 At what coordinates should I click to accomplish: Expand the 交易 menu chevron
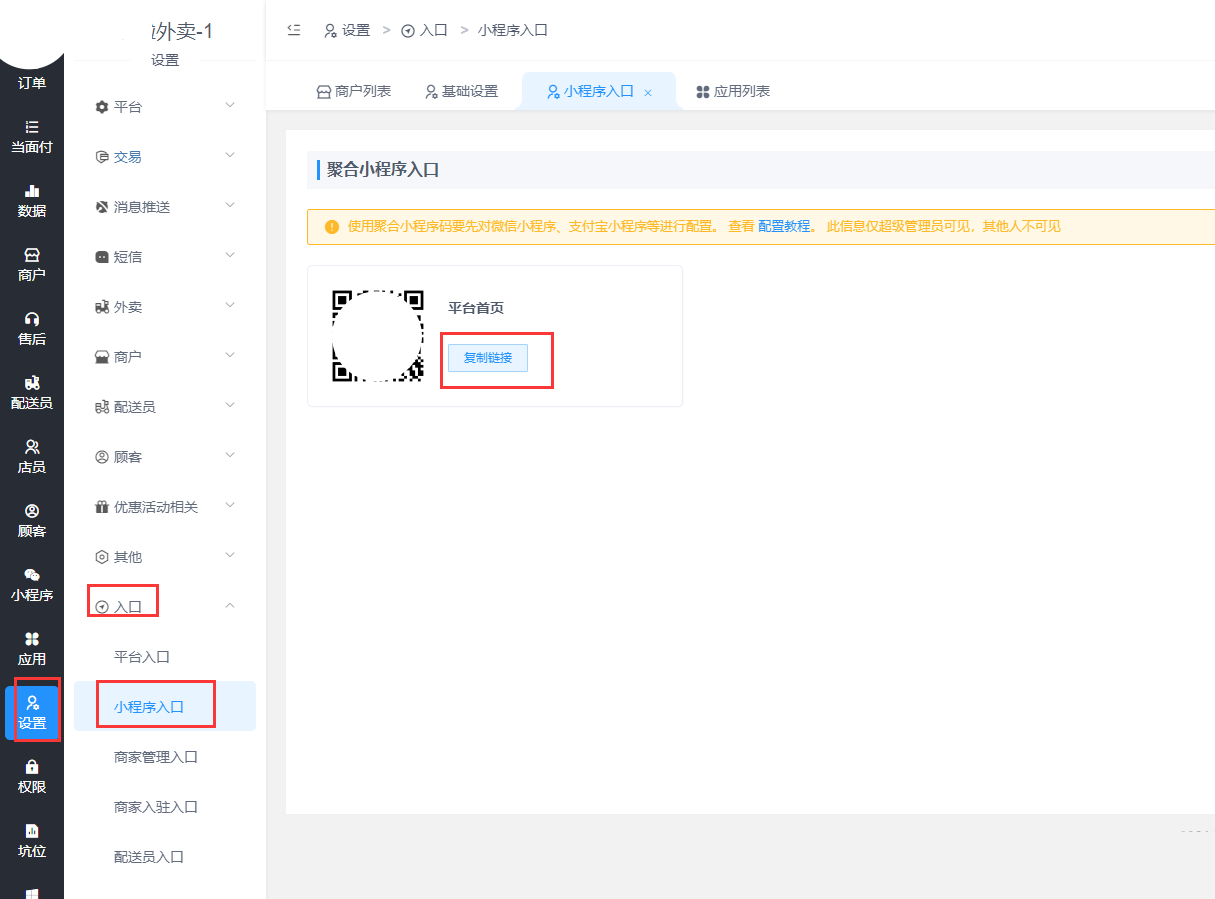point(230,155)
